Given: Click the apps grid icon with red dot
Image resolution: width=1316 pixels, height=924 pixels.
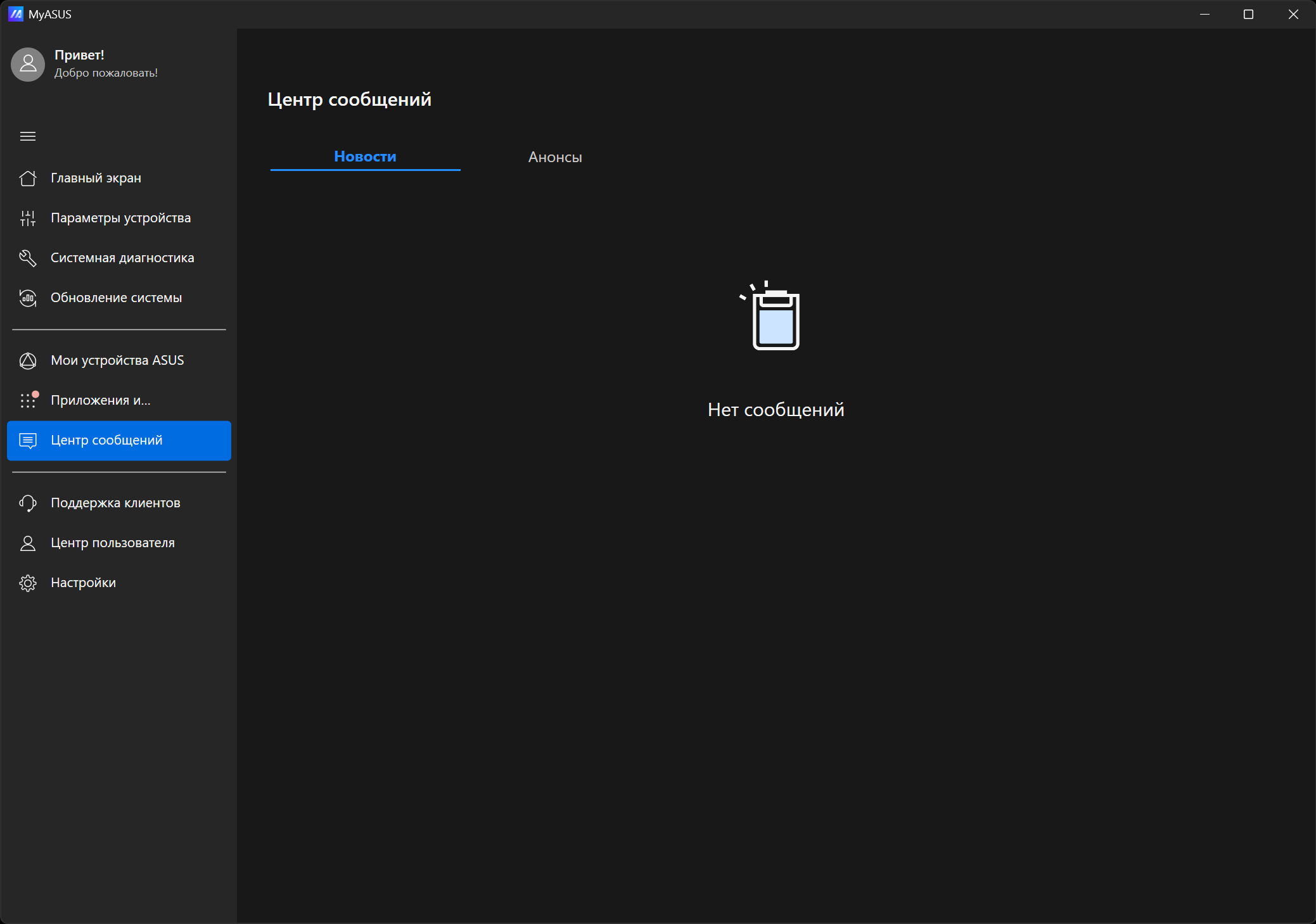Looking at the screenshot, I should pos(28,400).
